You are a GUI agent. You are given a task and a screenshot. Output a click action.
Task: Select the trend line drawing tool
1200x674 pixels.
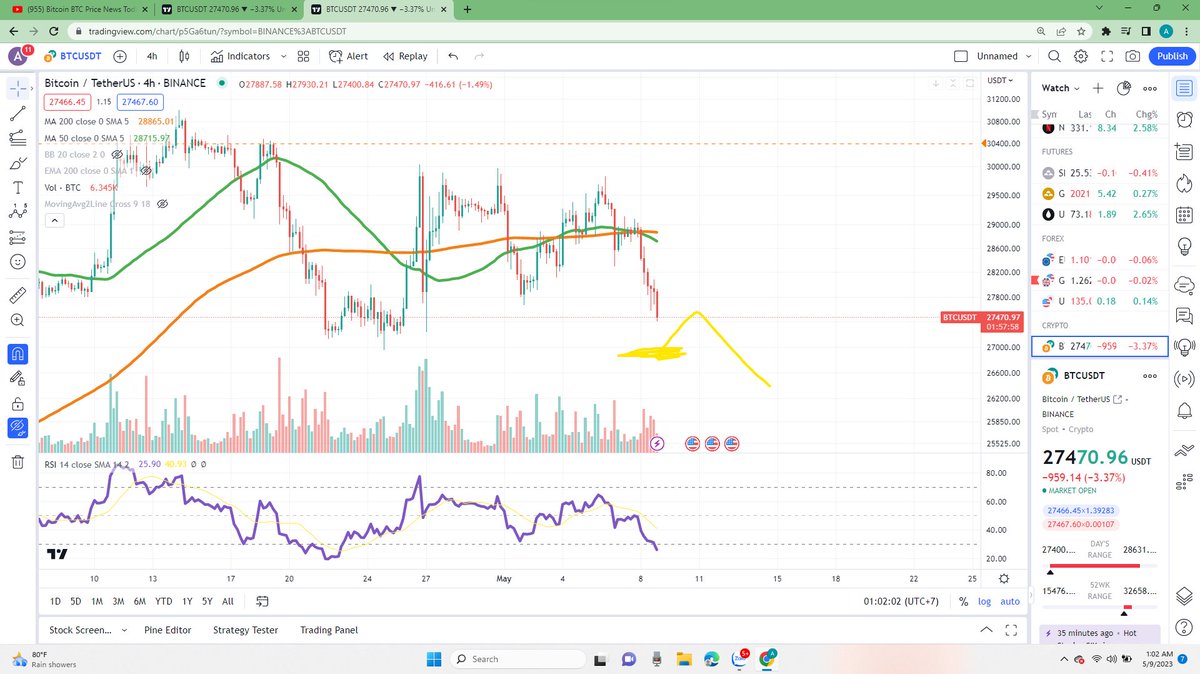tap(18, 114)
